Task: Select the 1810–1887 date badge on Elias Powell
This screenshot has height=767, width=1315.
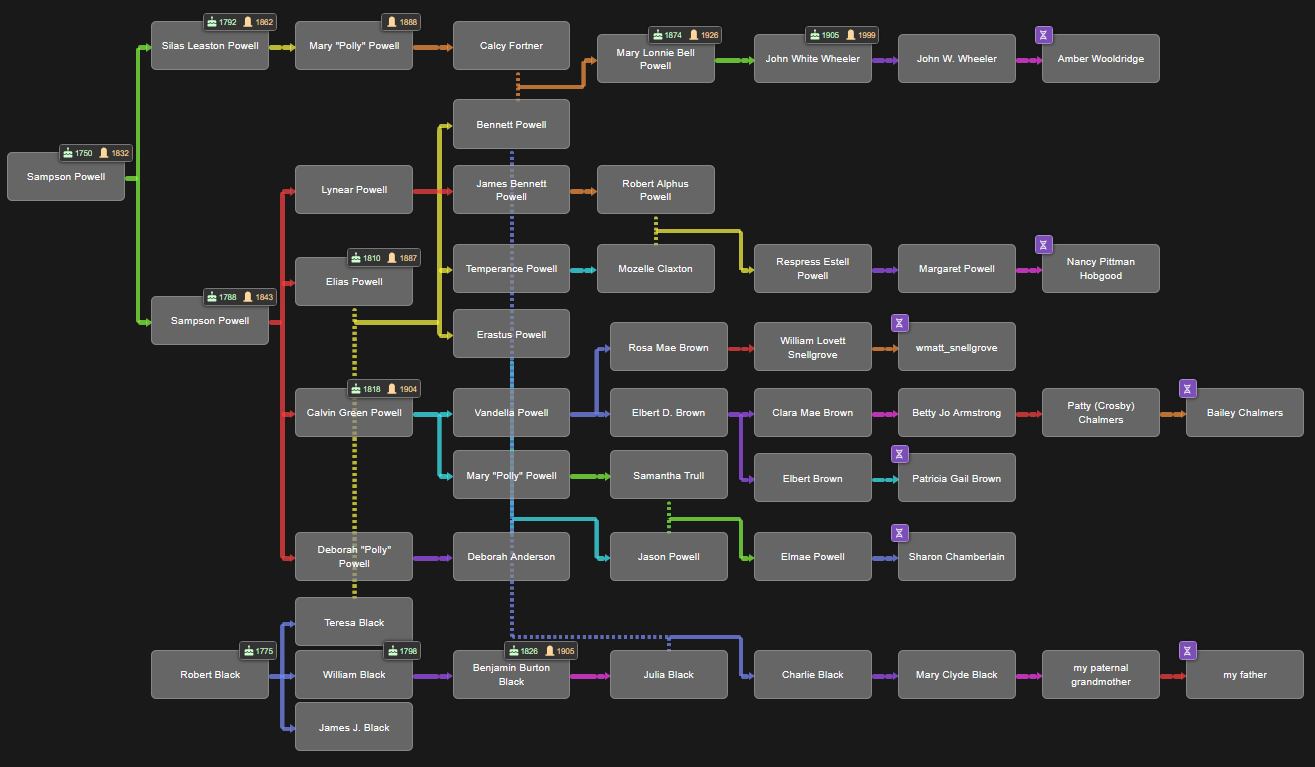Action: [383, 258]
